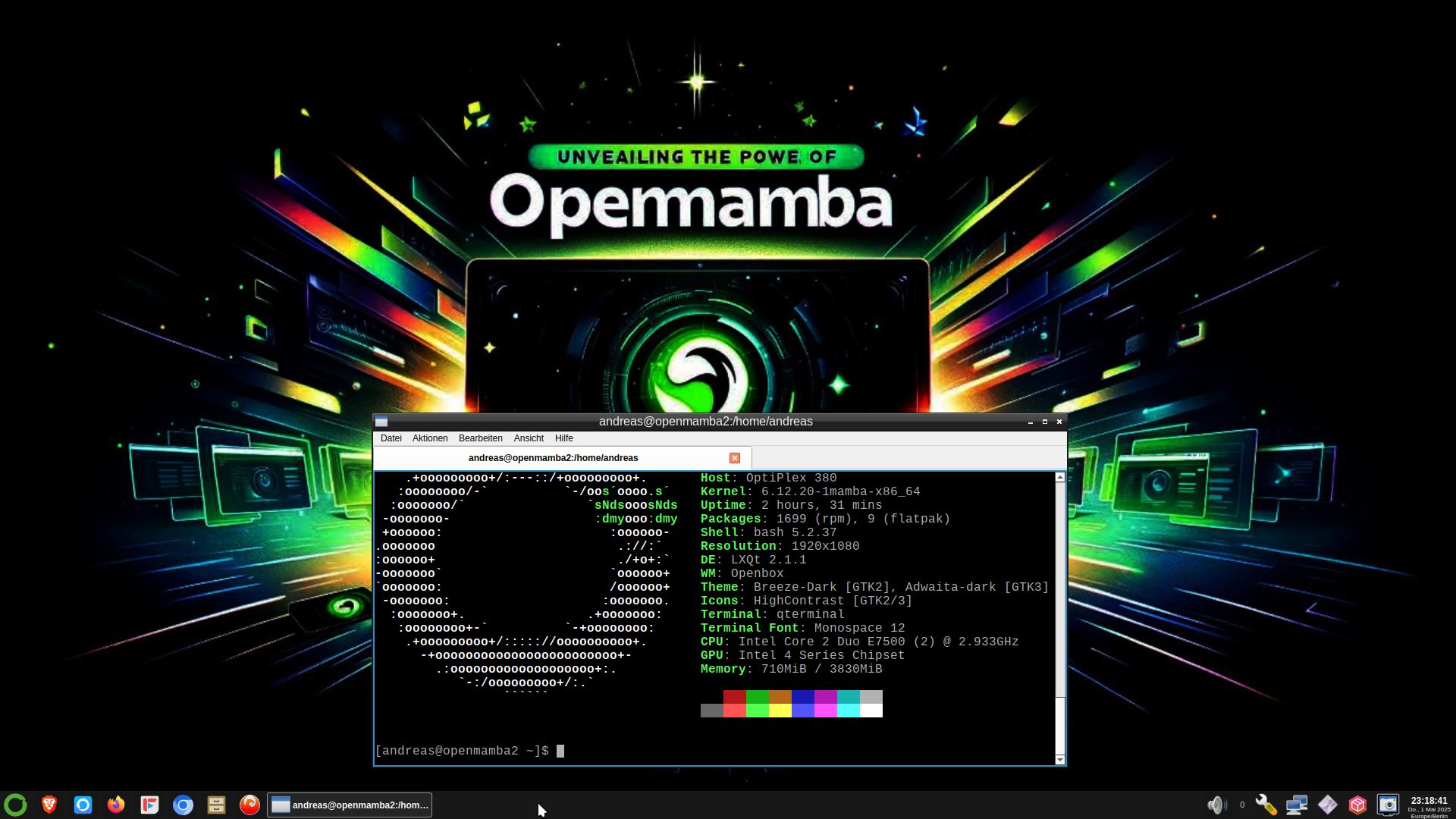Click the terminal scrollbar down arrow
This screenshot has width=1456, height=819.
pyautogui.click(x=1060, y=759)
